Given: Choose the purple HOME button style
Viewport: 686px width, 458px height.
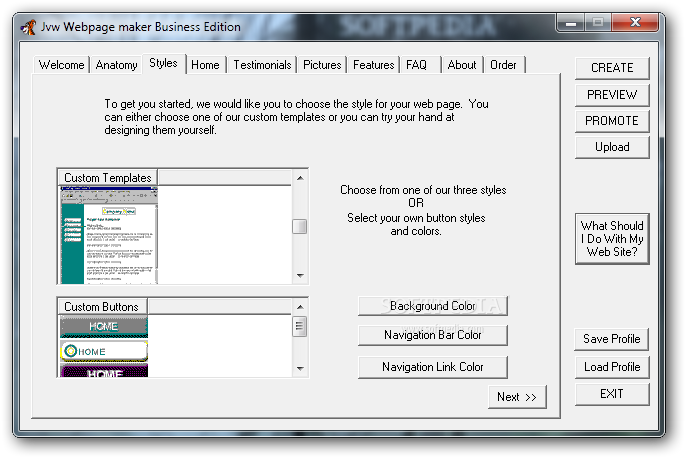Looking at the screenshot, I should [x=104, y=371].
